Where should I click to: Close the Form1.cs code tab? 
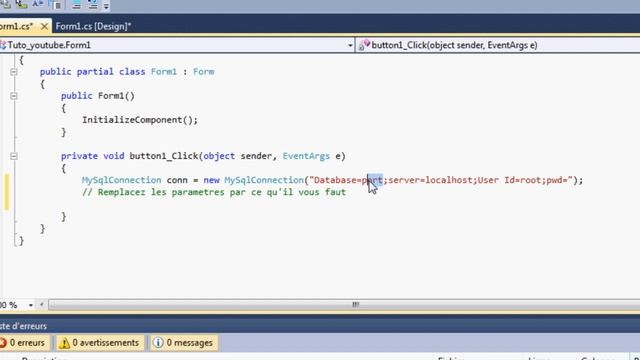pyautogui.click(x=44, y=27)
